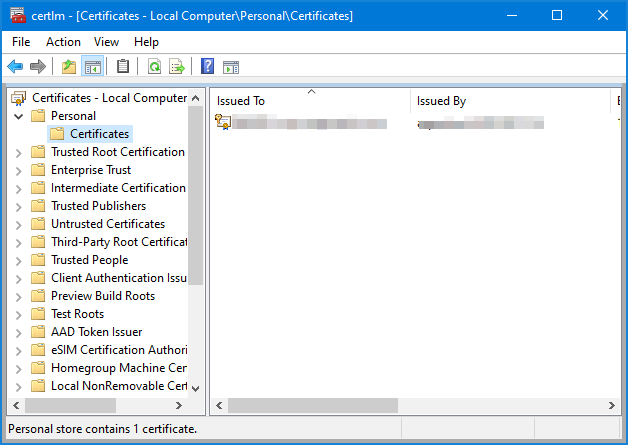The image size is (628, 445).
Task: Click details pane horizontal scrollbar thumb
Action: click(313, 405)
